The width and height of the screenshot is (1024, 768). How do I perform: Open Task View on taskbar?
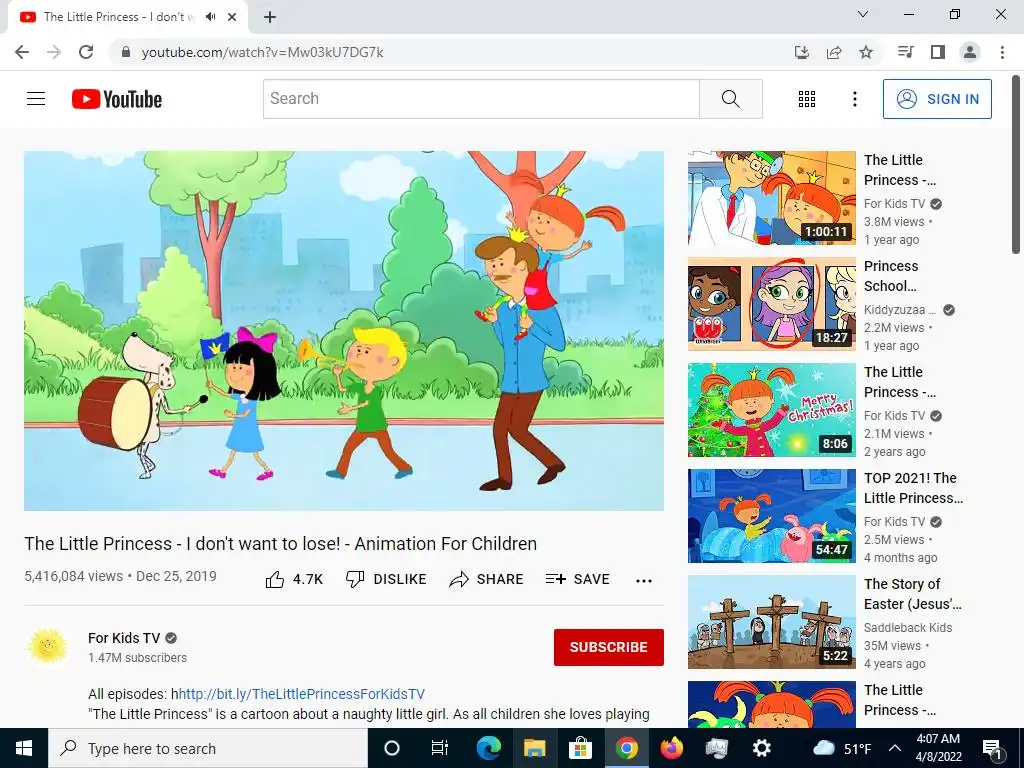coord(440,748)
